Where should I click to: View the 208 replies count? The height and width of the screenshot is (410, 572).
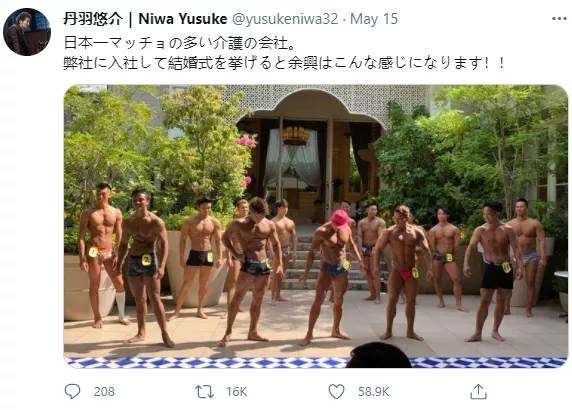(x=104, y=392)
